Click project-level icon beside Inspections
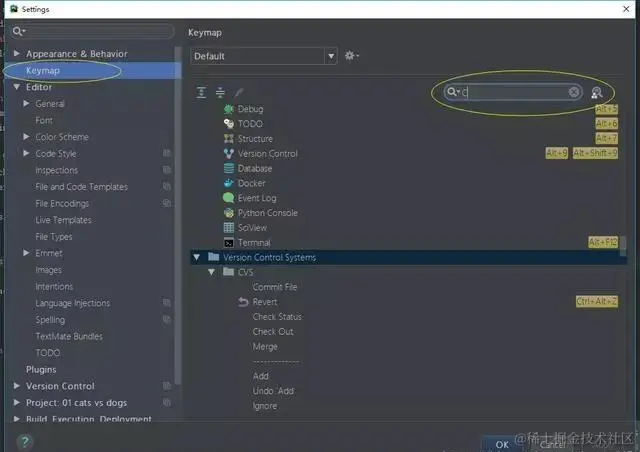 point(167,169)
